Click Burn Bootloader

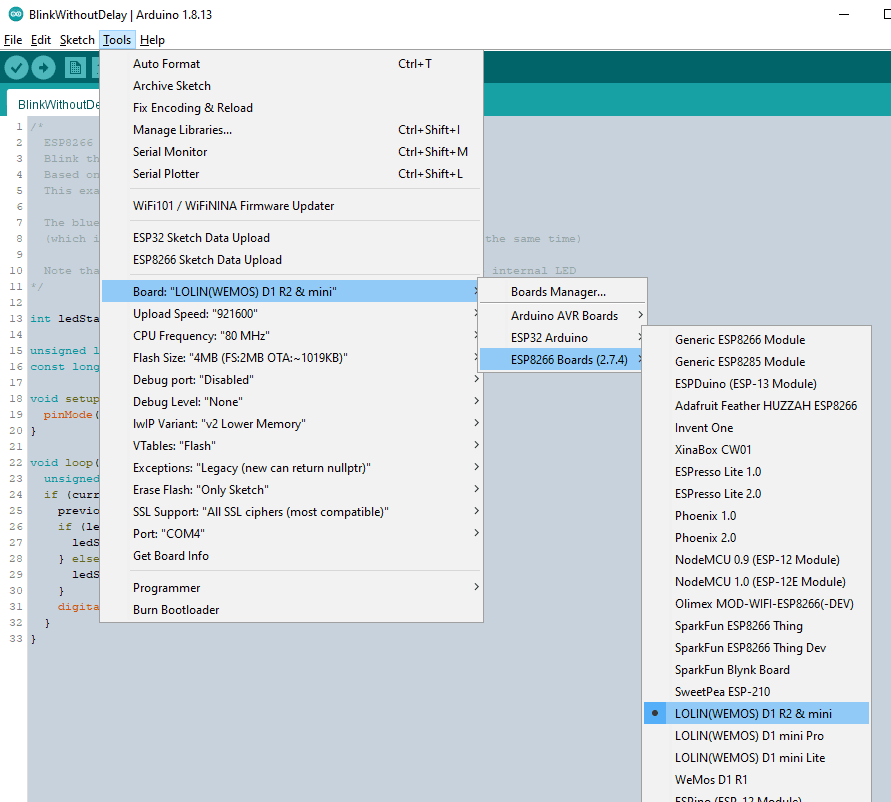coord(176,609)
